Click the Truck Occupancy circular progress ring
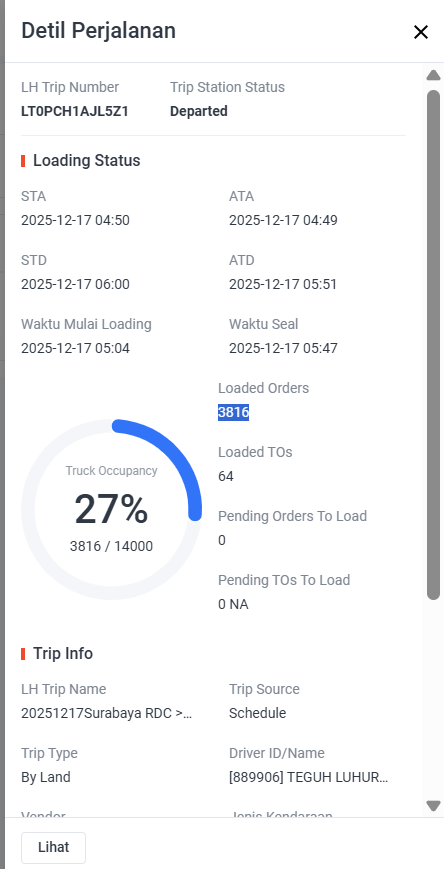444x869 pixels. click(x=111, y=509)
